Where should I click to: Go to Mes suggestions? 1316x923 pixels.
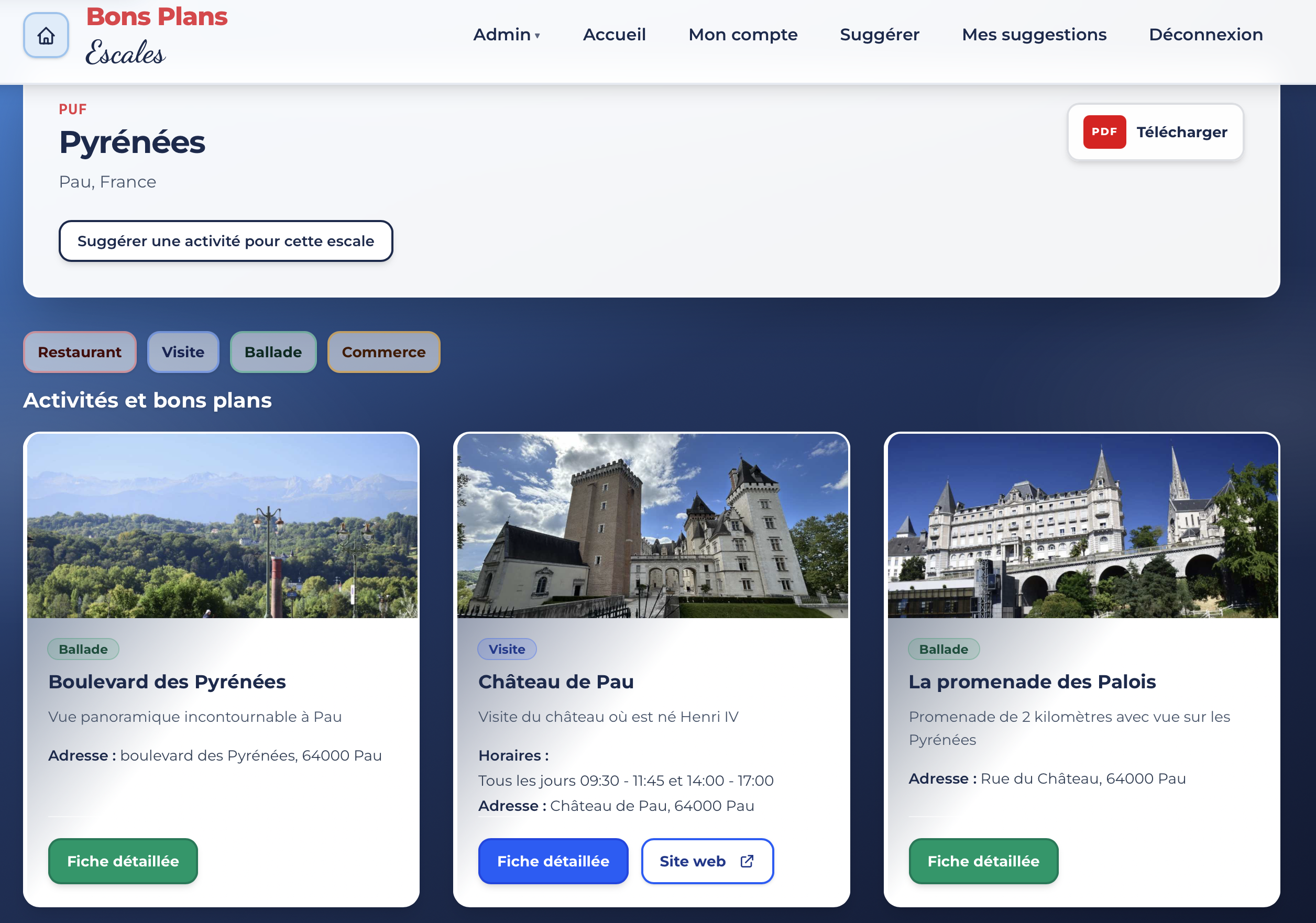(1034, 35)
